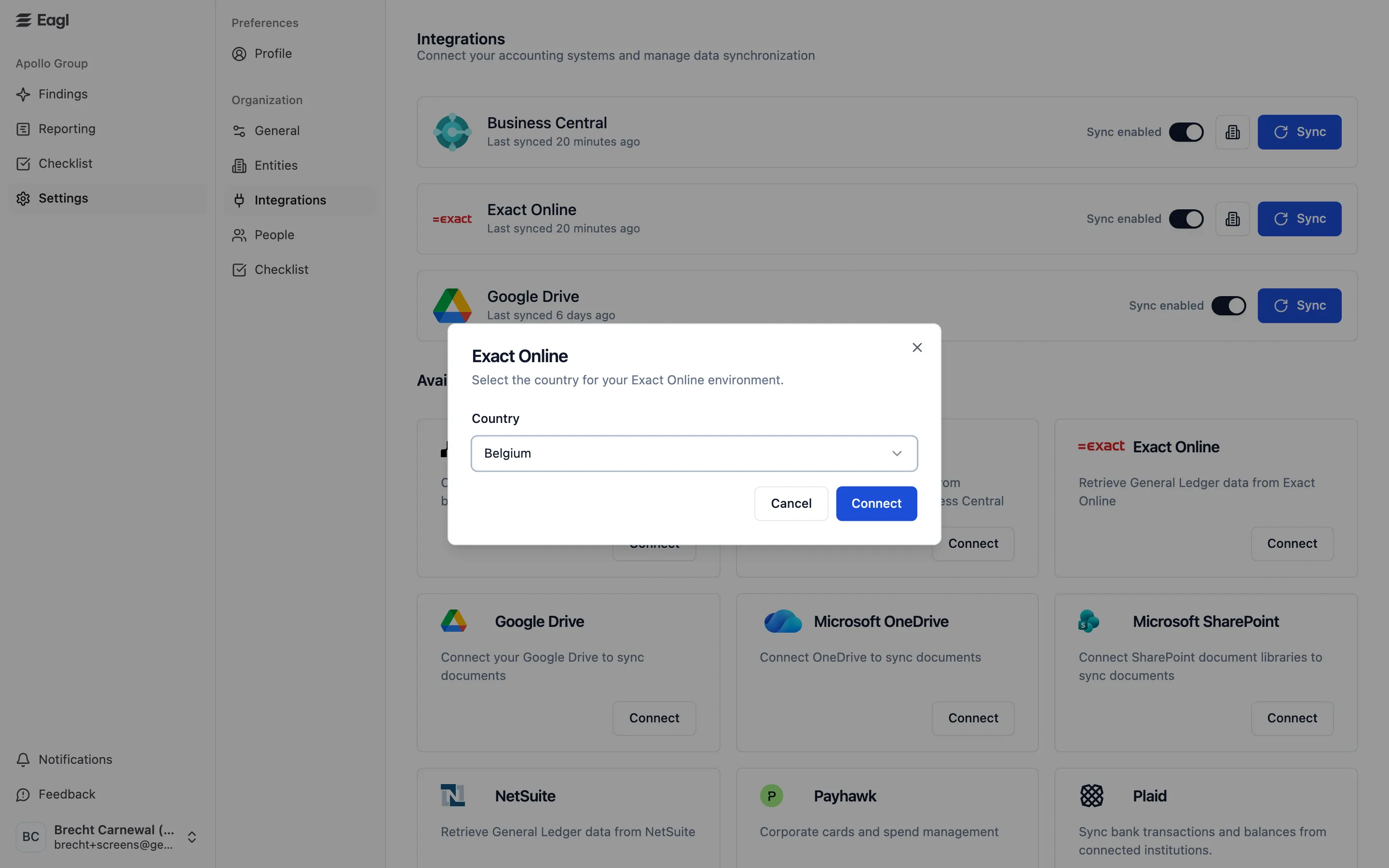Connect Microsoft SharePoint

pyautogui.click(x=1292, y=718)
